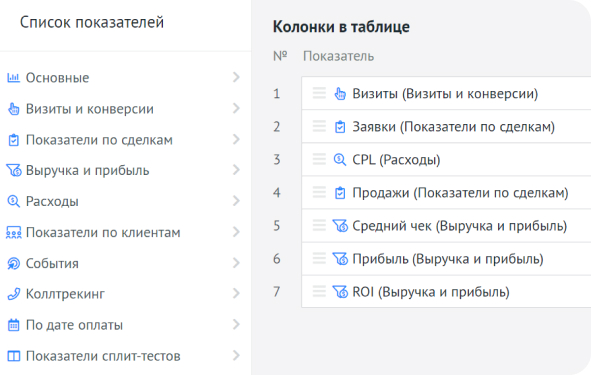Click the funnel icon beside Выручка и прибыль category
This screenshot has width=591, height=375.
(x=14, y=171)
